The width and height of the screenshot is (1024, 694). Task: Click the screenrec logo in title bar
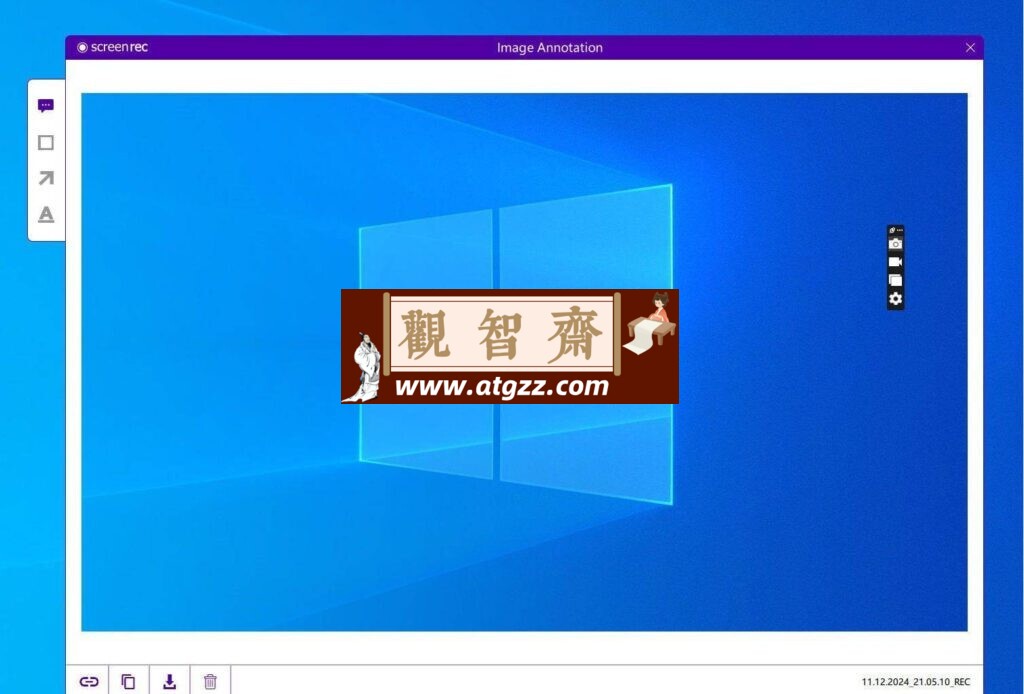tap(112, 48)
